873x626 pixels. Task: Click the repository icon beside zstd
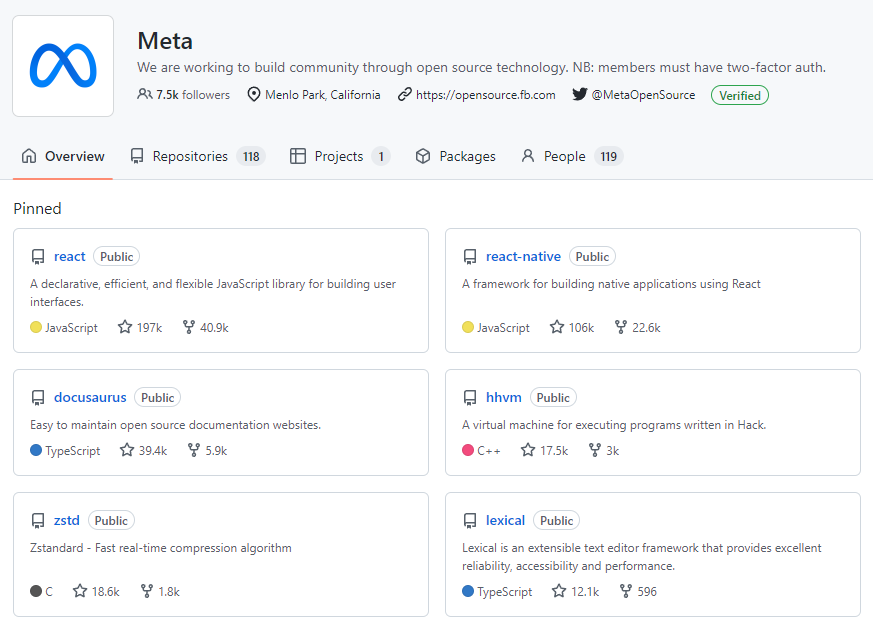click(x=38, y=521)
